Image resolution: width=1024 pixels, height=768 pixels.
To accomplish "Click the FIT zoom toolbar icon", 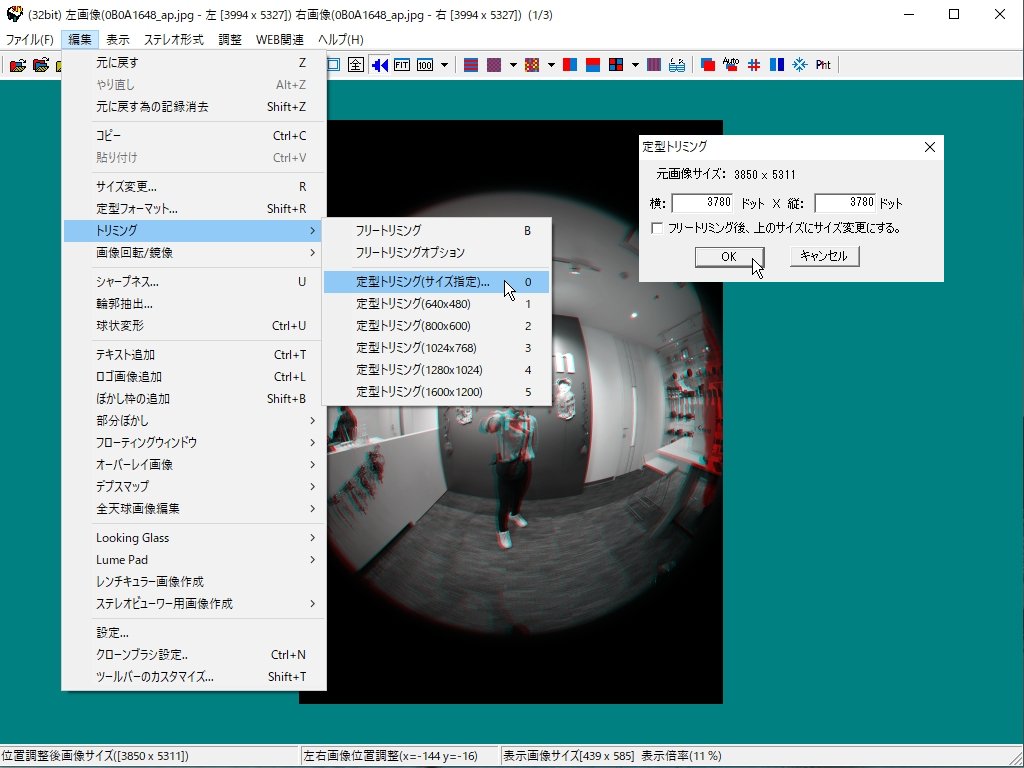I will pos(402,65).
